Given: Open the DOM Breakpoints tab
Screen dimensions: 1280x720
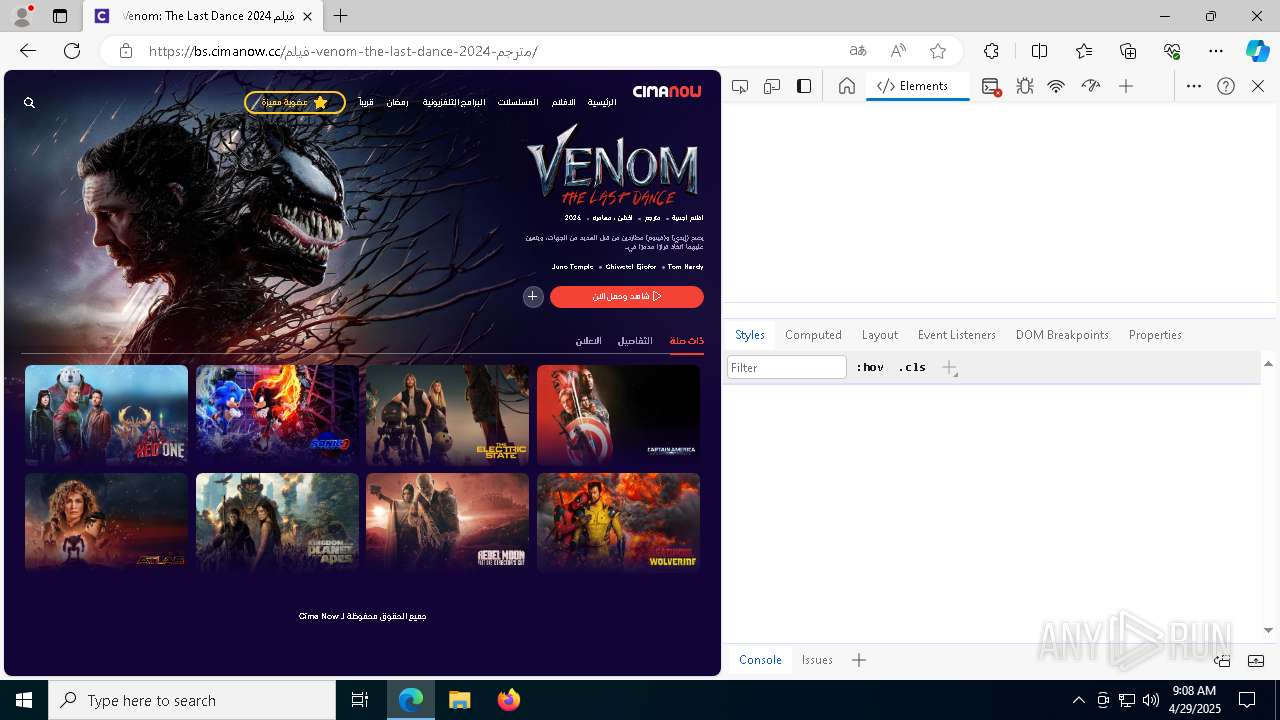Looking at the screenshot, I should (1062, 335).
